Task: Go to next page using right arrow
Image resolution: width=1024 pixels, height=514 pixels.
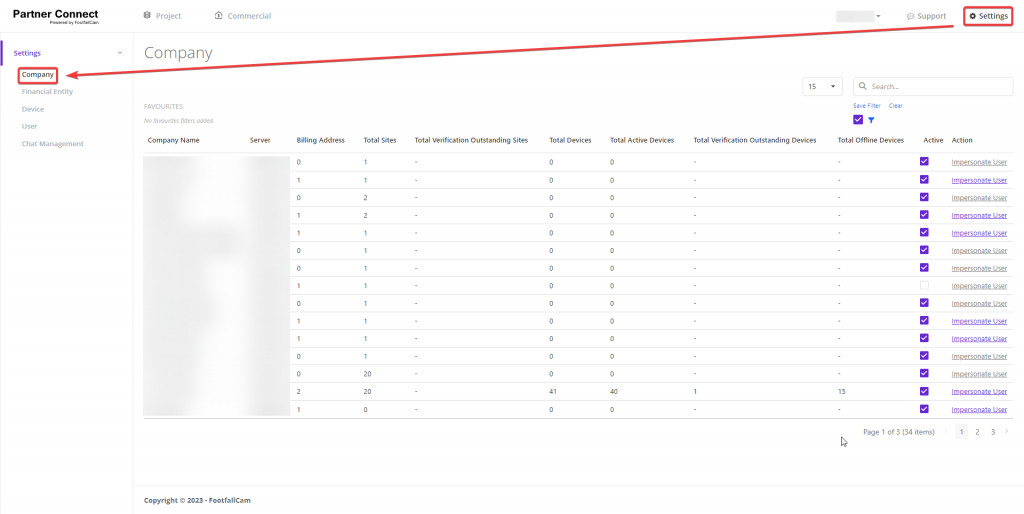Action: point(1006,432)
